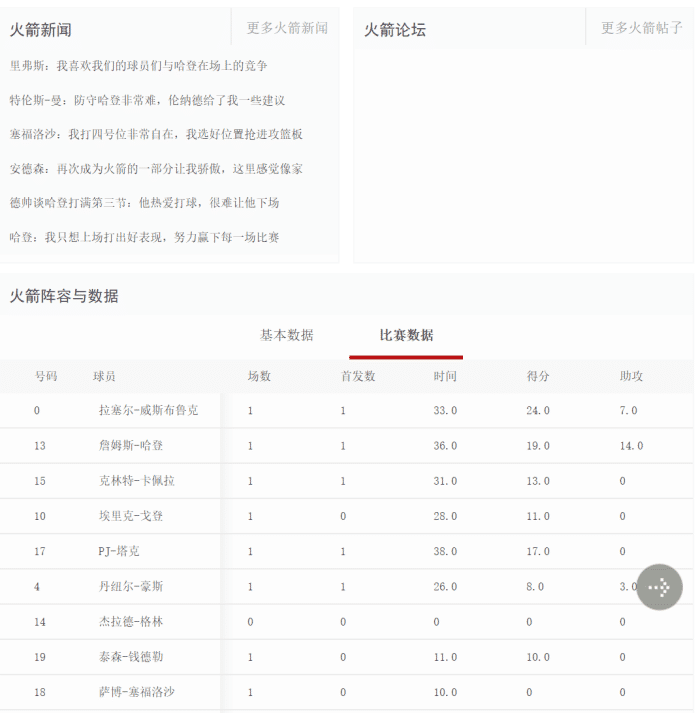
Task: Click PJ-塔克's 38.0 minutes value
Action: (445, 552)
